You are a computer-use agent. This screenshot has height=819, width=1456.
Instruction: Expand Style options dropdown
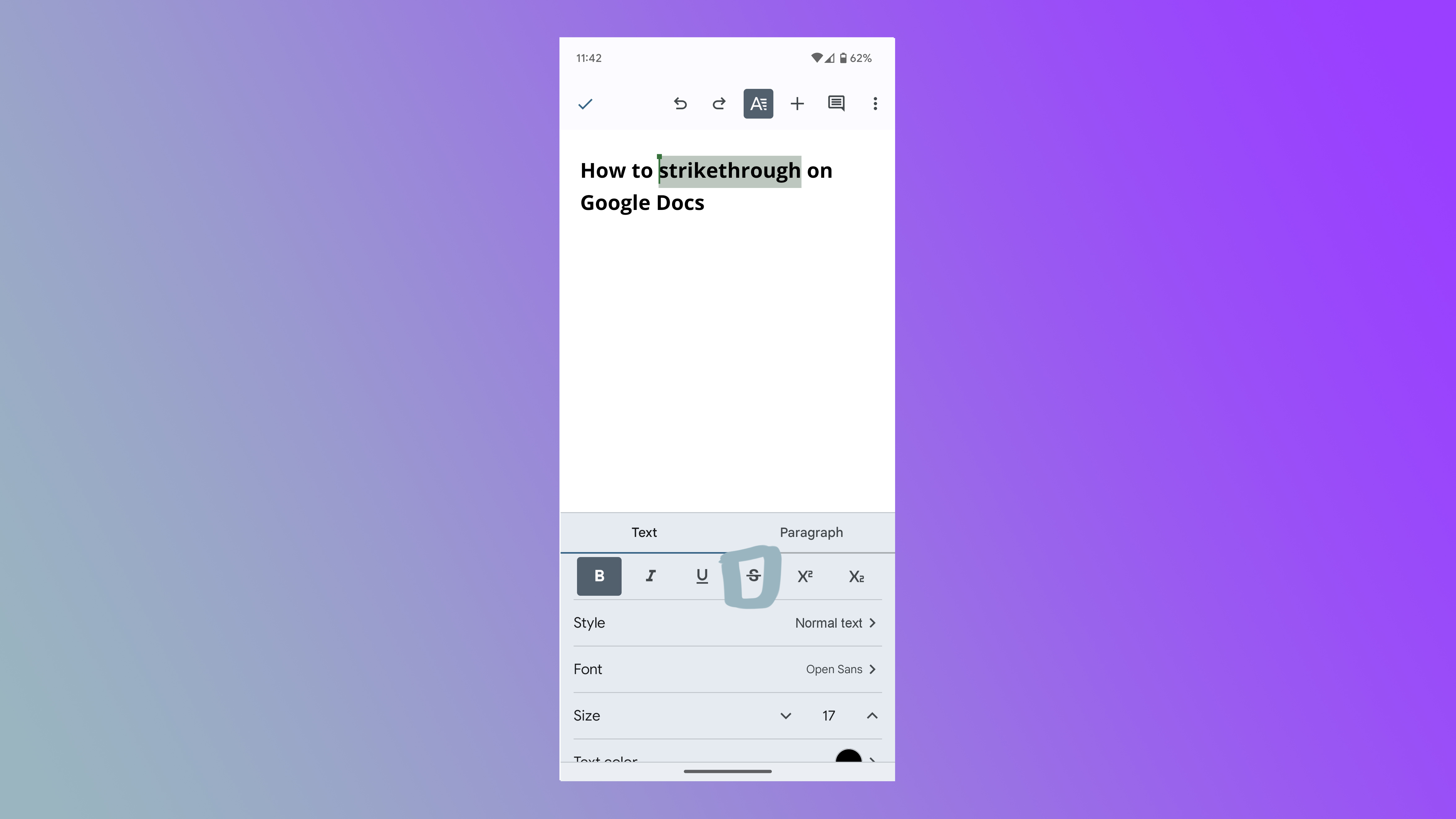[x=872, y=622]
